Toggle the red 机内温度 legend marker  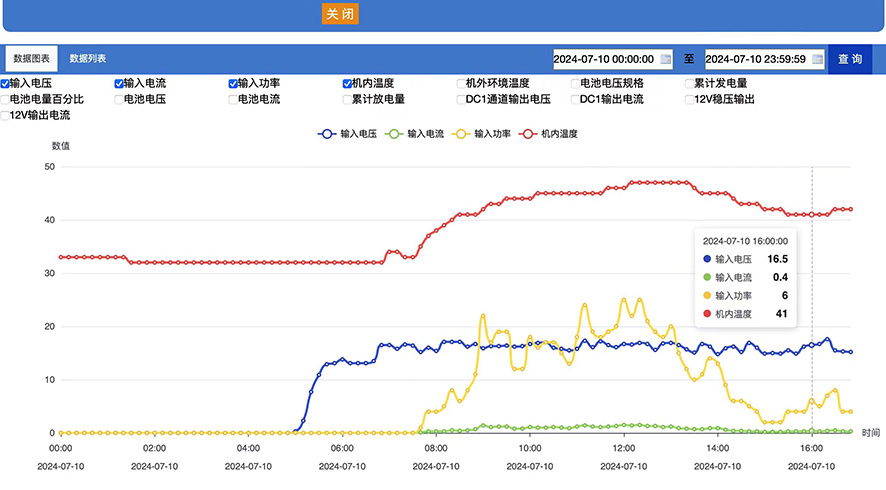click(x=528, y=134)
